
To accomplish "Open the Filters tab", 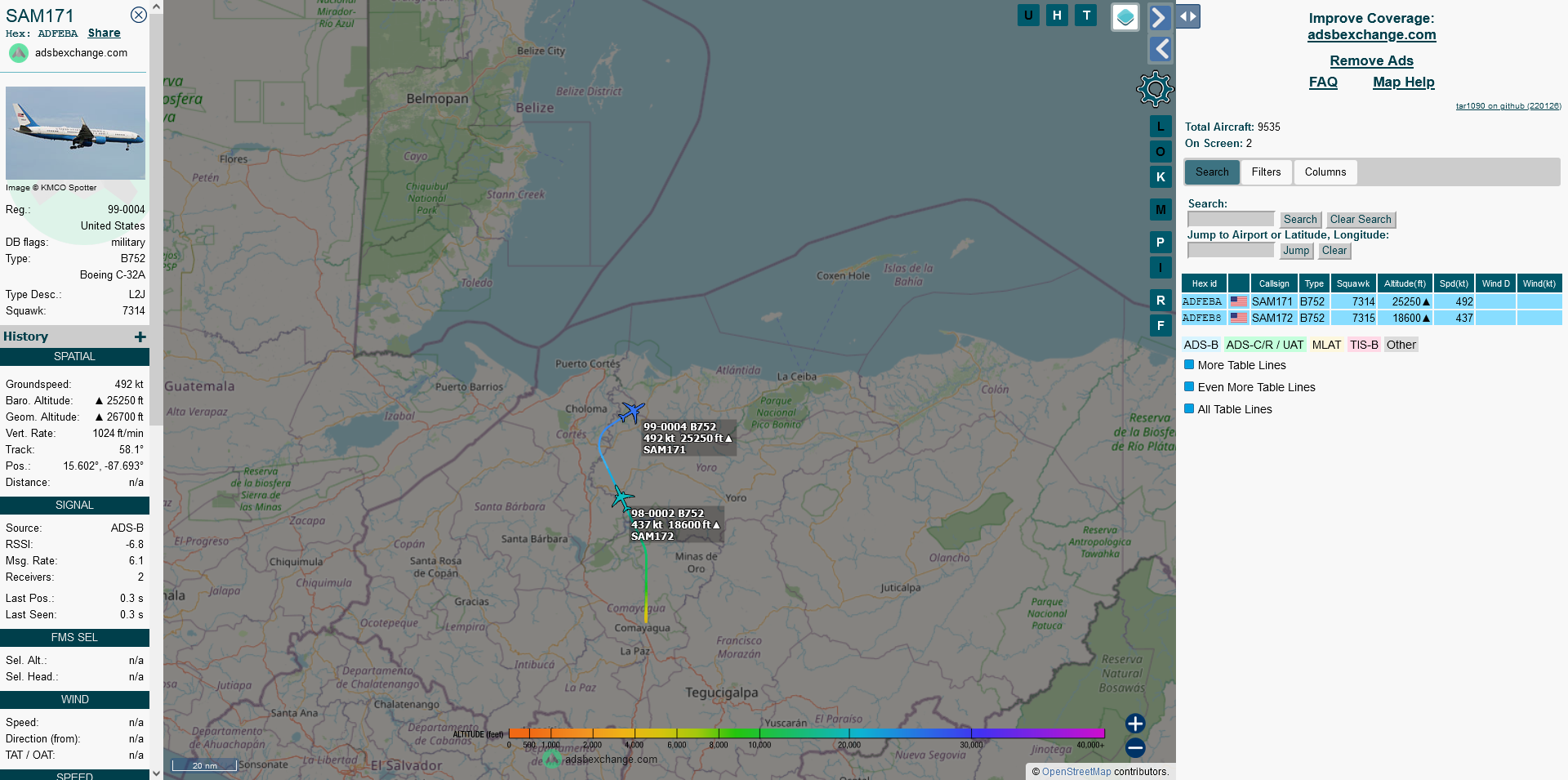I will tap(1266, 172).
